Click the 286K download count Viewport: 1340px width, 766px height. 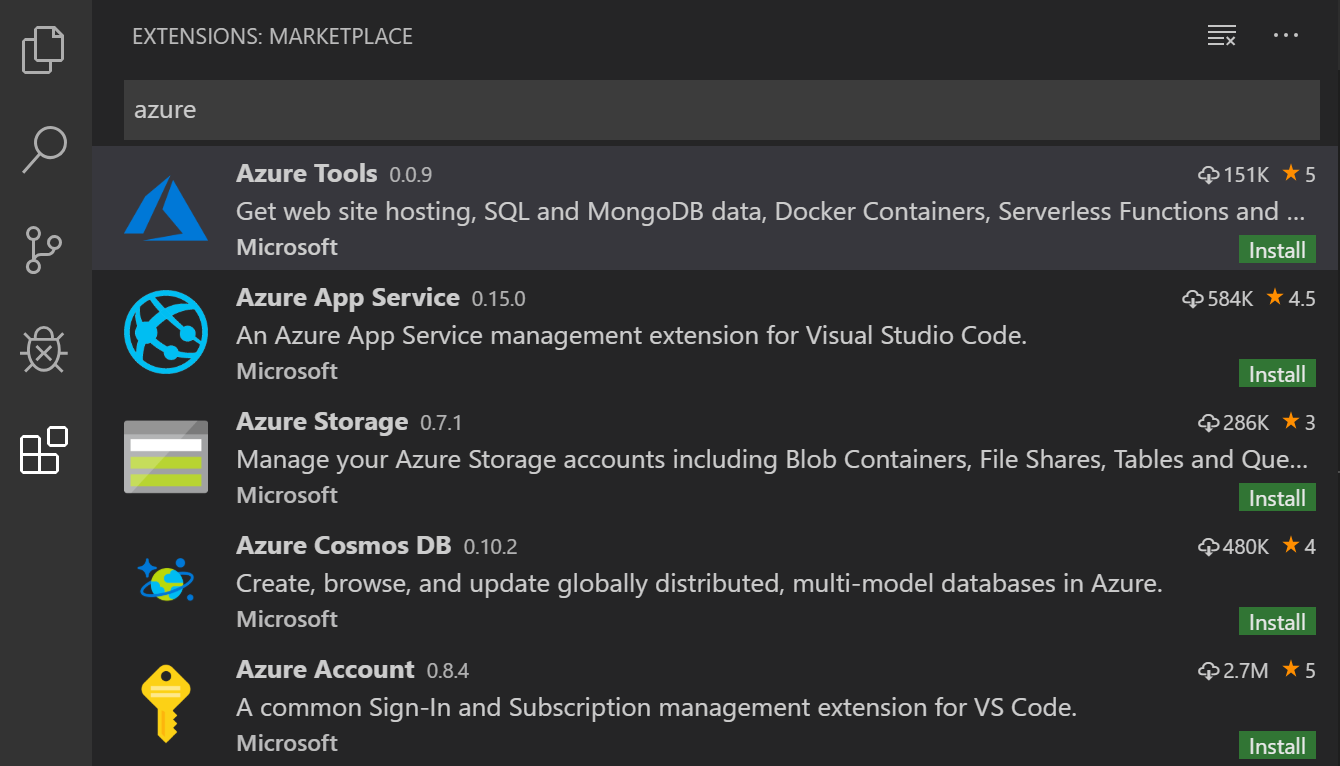pyautogui.click(x=1246, y=423)
